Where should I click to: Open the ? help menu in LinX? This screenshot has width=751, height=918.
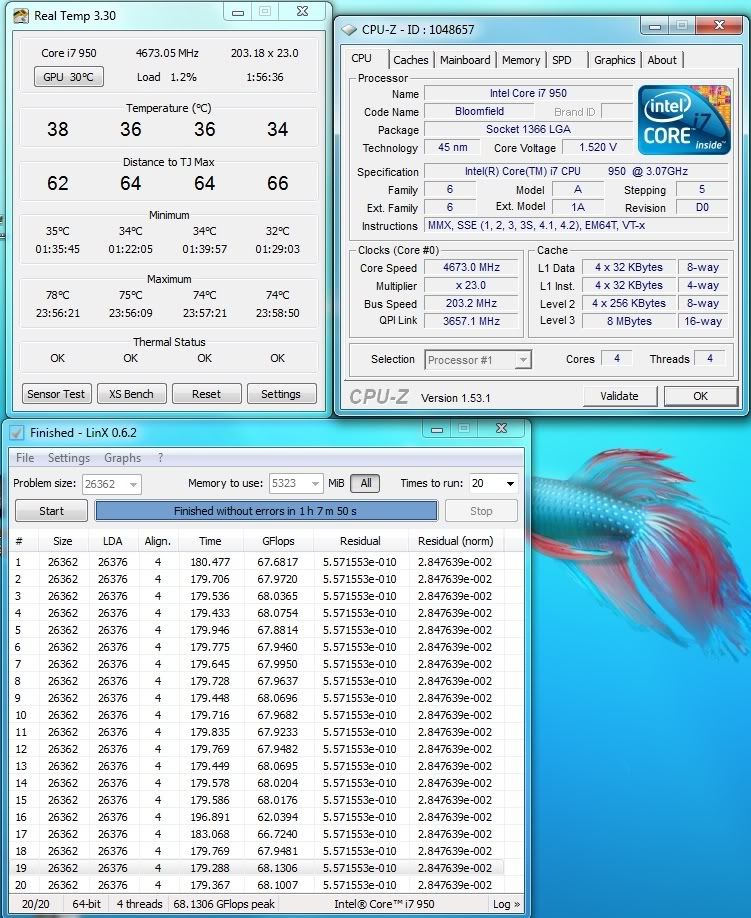click(160, 458)
